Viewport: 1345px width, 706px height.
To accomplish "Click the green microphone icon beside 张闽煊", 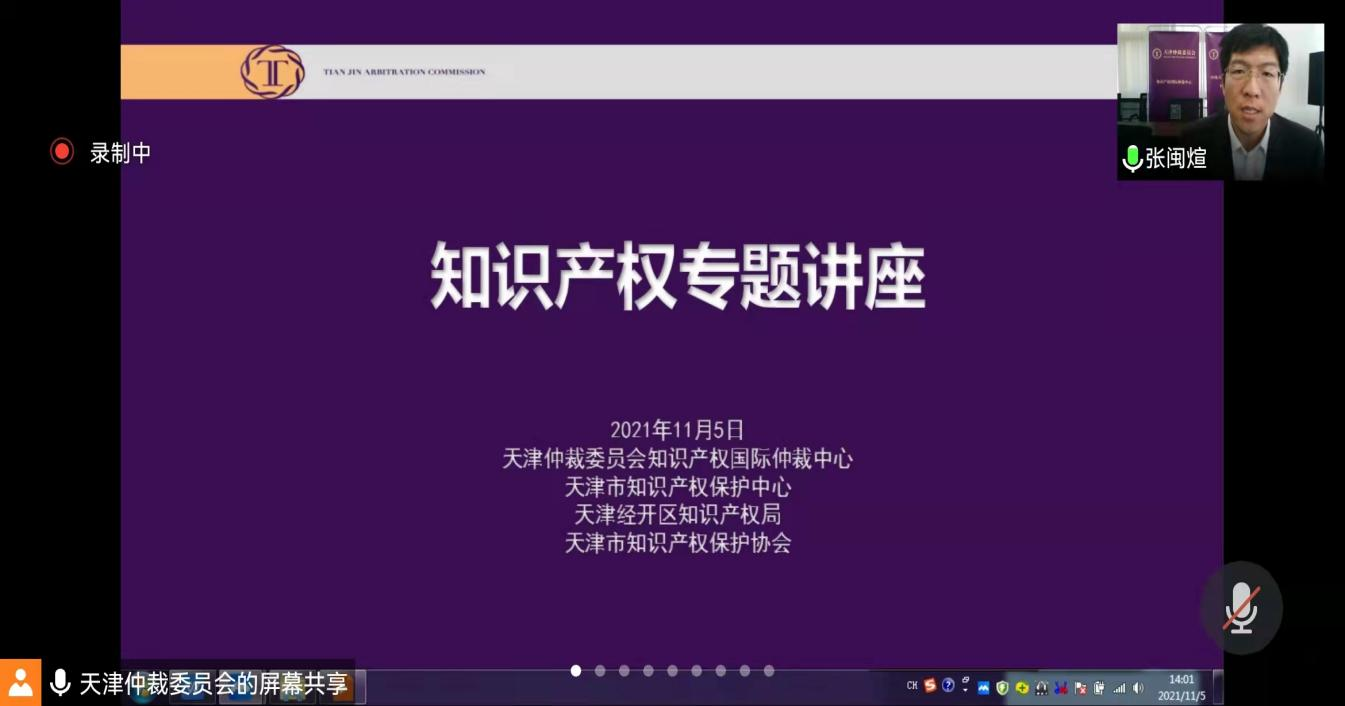I will [x=1132, y=158].
